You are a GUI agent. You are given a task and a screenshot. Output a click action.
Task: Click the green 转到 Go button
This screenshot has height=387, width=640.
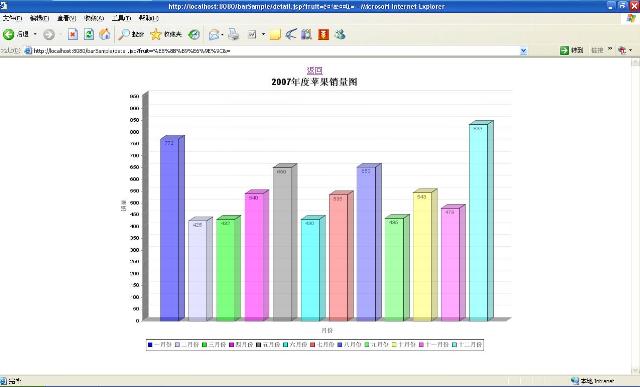coord(571,51)
